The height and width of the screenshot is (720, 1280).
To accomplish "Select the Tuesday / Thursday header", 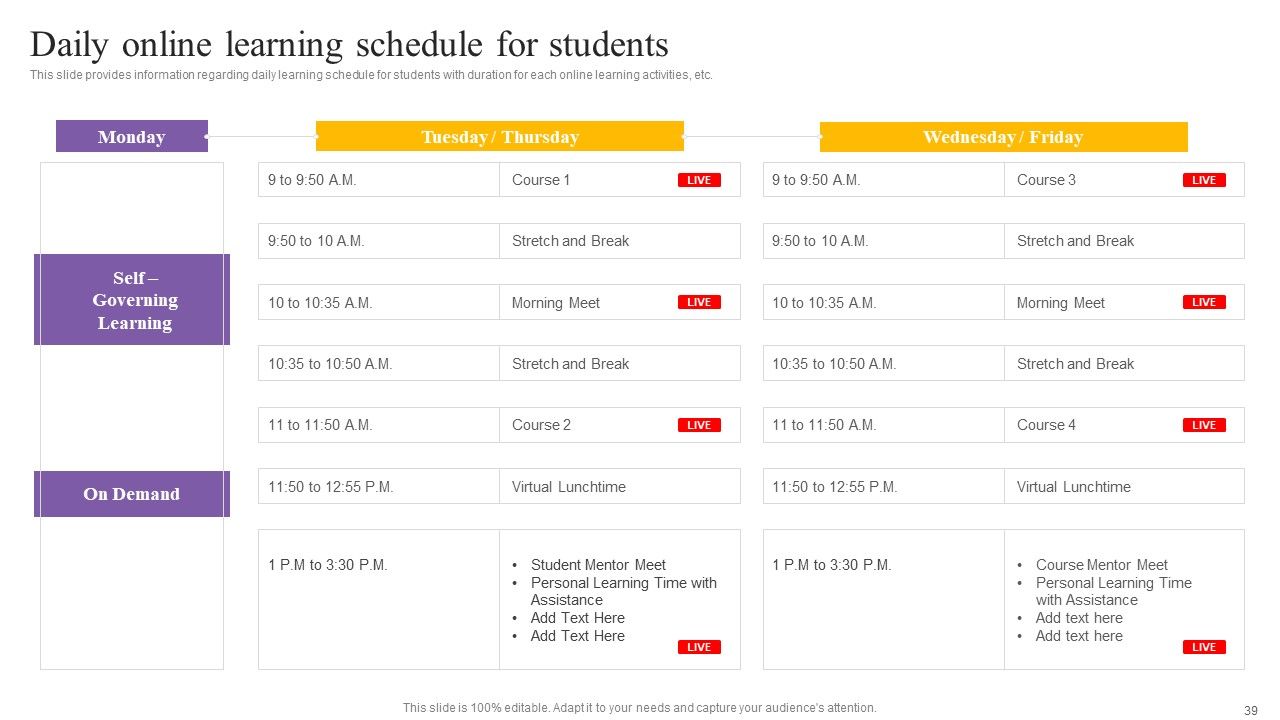I will tap(500, 136).
